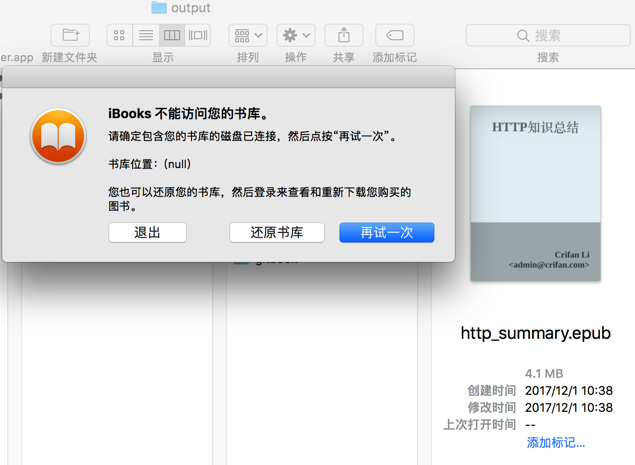The image size is (635, 465).
Task: Click the 添加标记... link in preview pane
Action: (x=556, y=442)
